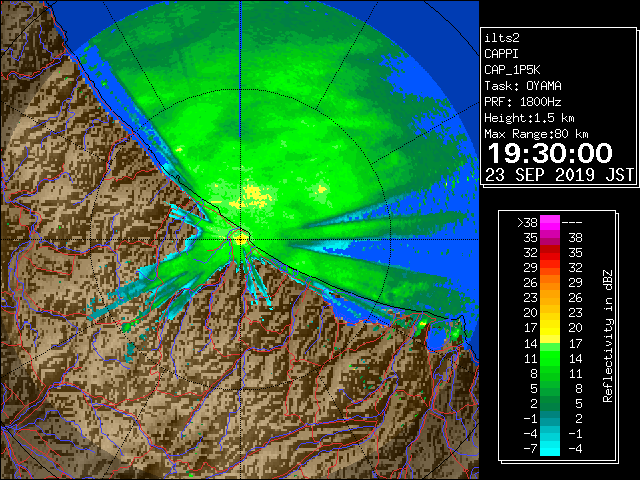The image size is (640, 480).
Task: Click the 'Reflectivity in dBZ' axis label
Action: coord(607,336)
